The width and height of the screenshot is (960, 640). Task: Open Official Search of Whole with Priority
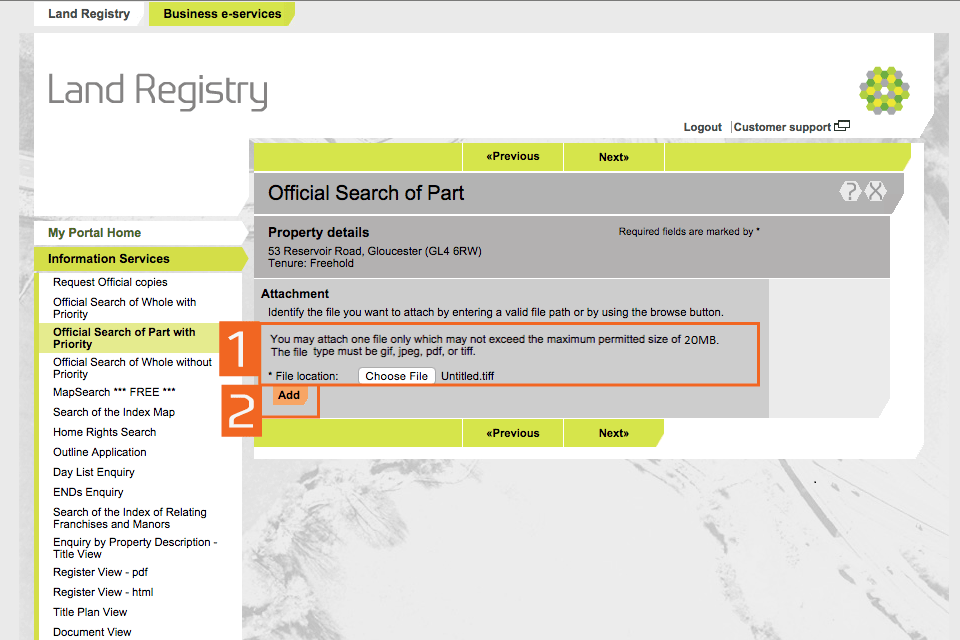(x=124, y=308)
